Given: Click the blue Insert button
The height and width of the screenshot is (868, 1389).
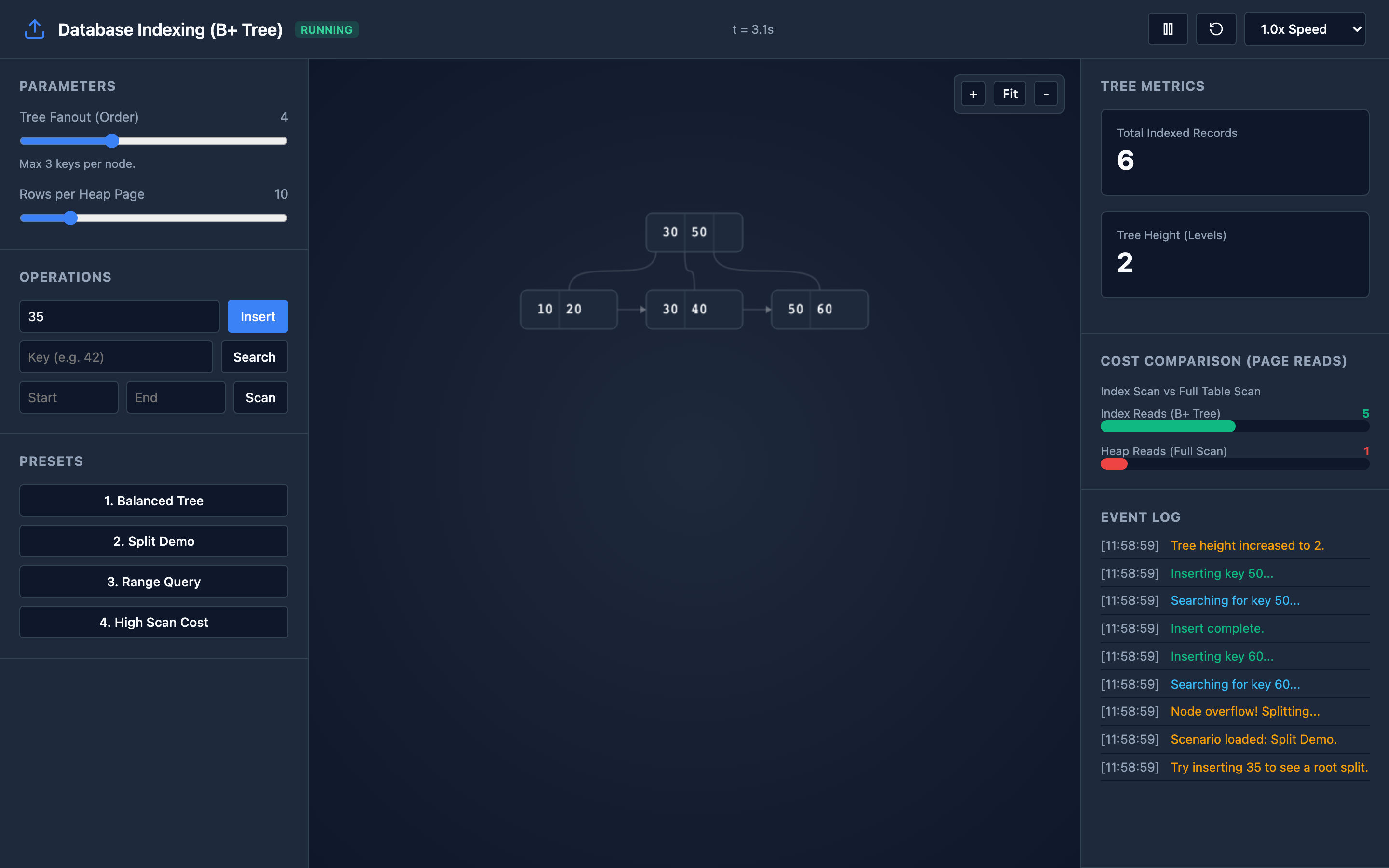Looking at the screenshot, I should [x=258, y=316].
